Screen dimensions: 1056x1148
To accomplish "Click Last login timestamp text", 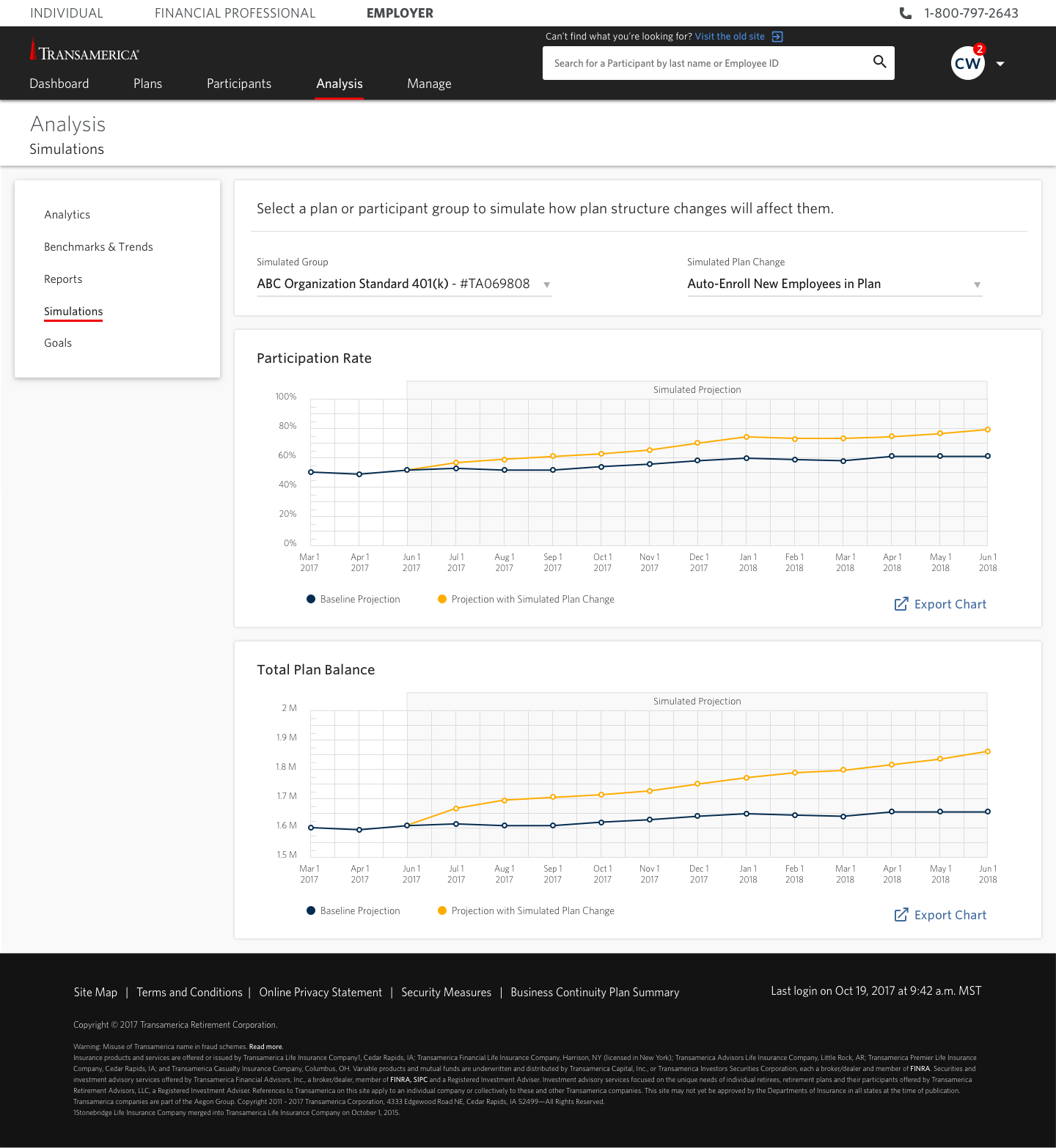I will pos(876,990).
